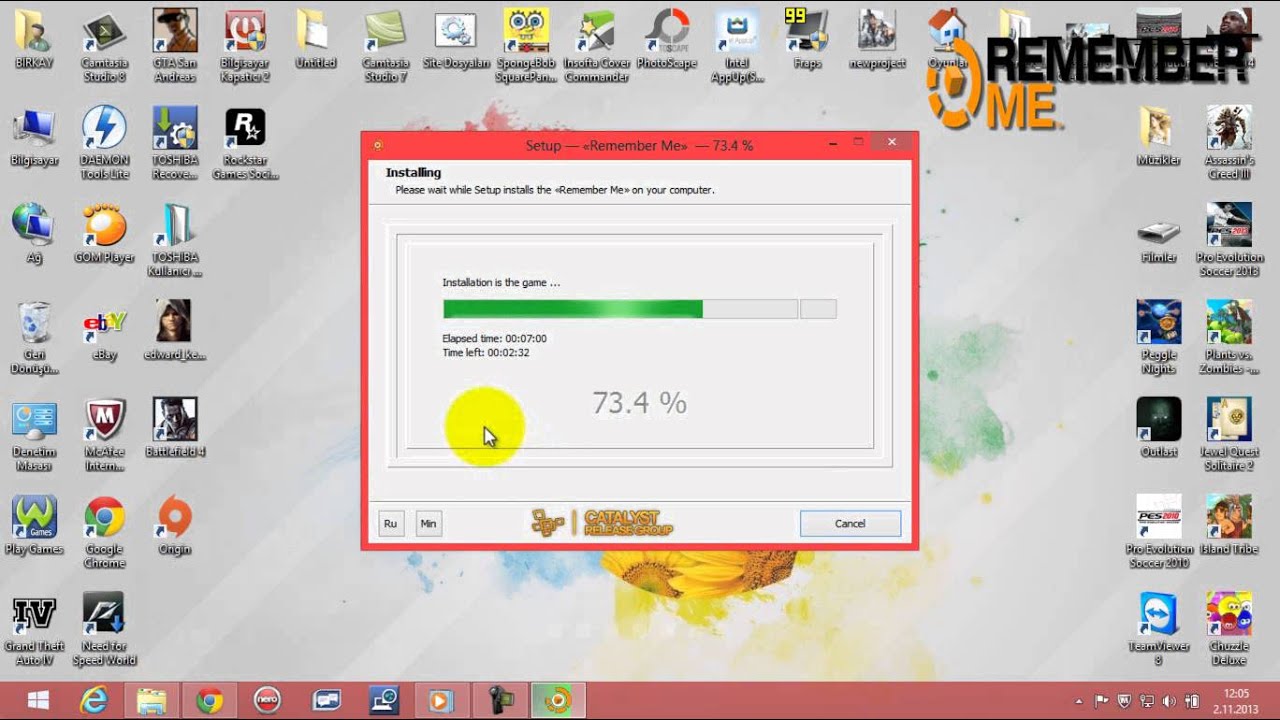
Task: Select the Camtasia Studio 7 desktop icon
Action: (385, 46)
